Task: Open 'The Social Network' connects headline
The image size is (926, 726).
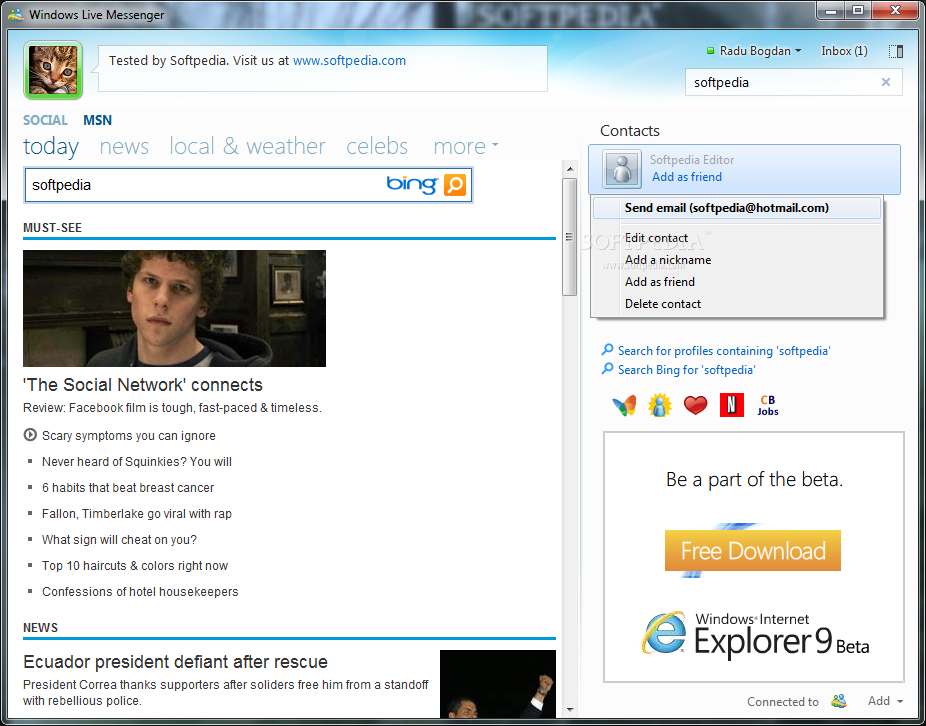Action: pyautogui.click(x=143, y=385)
